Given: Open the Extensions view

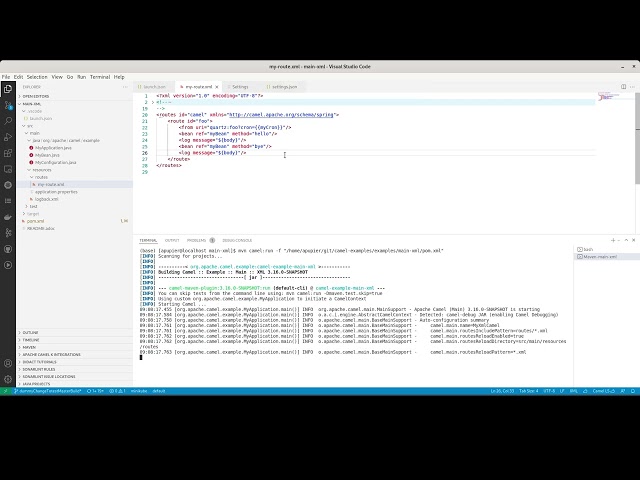Looking at the screenshot, I should coord(8,153).
